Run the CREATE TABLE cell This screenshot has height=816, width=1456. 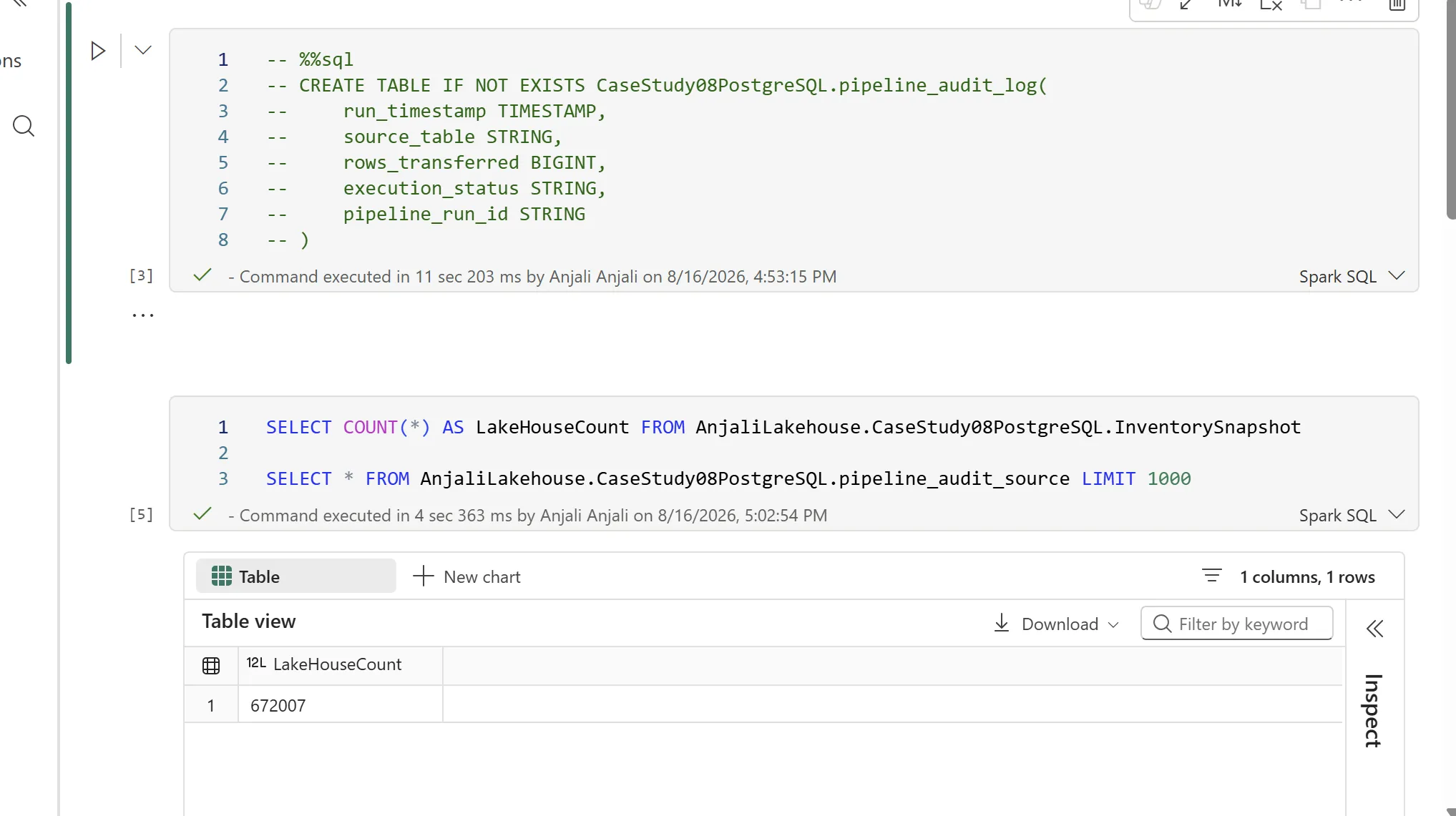98,51
